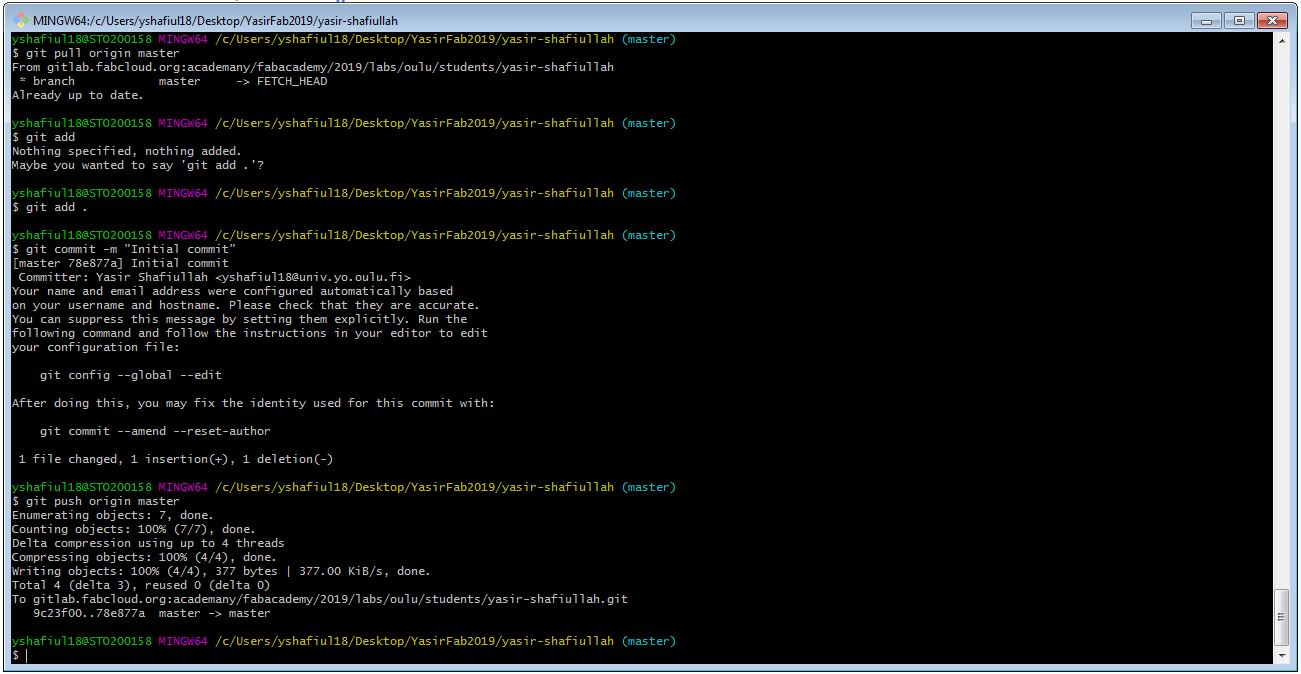
Task: Click the 'git push origin master' command line
Action: point(96,502)
